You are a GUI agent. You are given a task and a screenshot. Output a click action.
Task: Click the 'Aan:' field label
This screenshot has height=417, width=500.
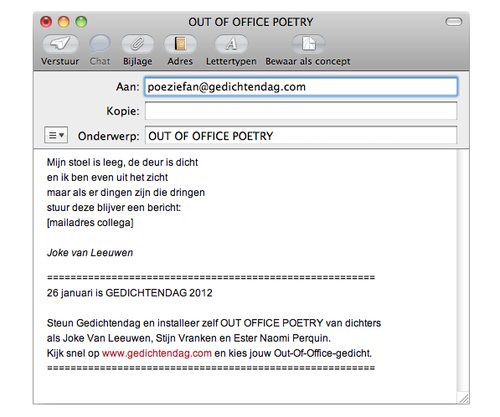pyautogui.click(x=128, y=87)
